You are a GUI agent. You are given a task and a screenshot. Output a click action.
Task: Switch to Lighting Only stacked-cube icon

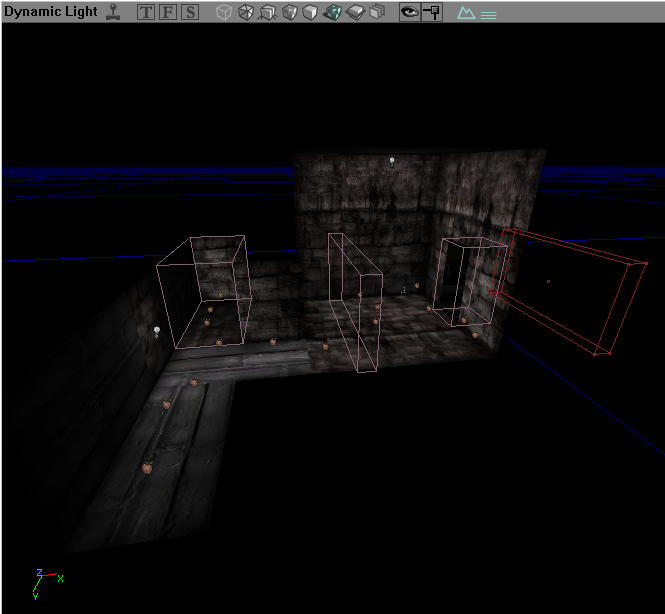click(377, 13)
